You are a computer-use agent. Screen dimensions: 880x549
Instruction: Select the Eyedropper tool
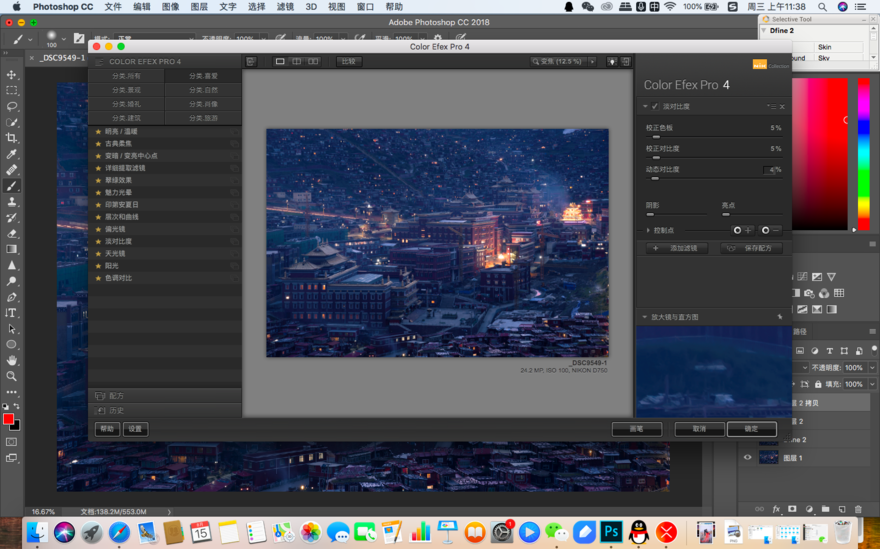pos(11,154)
